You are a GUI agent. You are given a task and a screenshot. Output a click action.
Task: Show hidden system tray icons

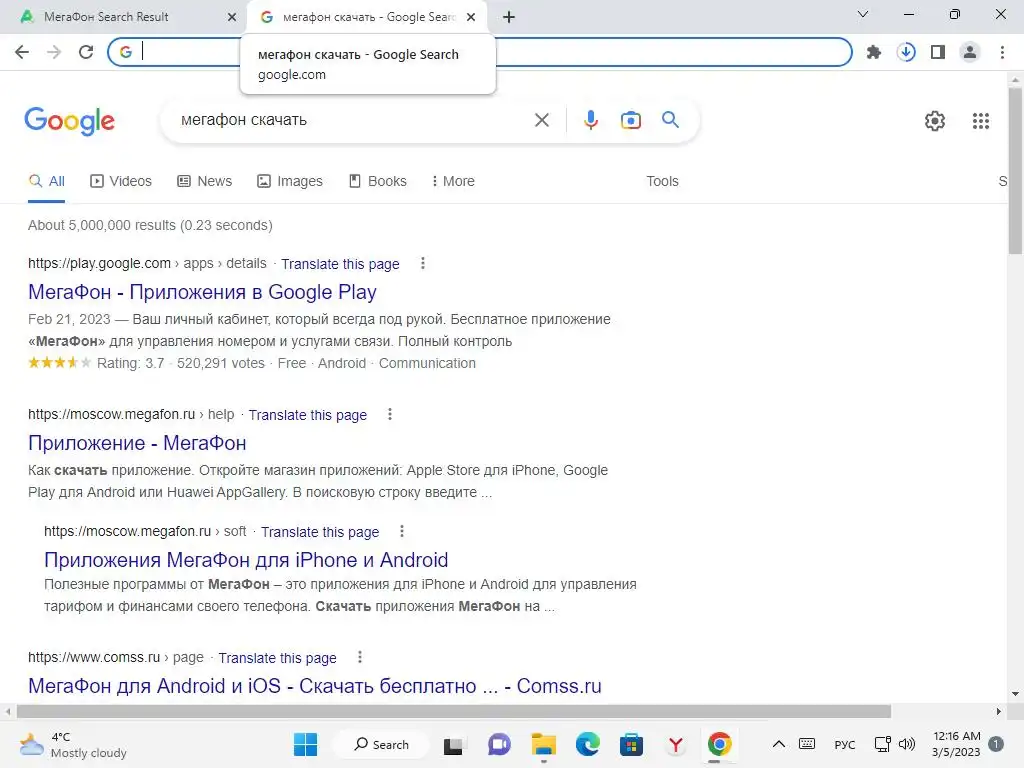coord(778,744)
